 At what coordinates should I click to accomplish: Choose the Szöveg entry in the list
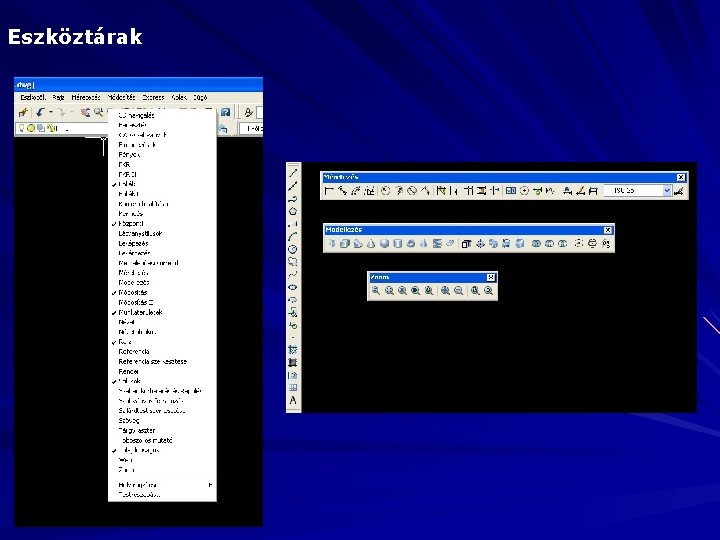click(x=162, y=421)
